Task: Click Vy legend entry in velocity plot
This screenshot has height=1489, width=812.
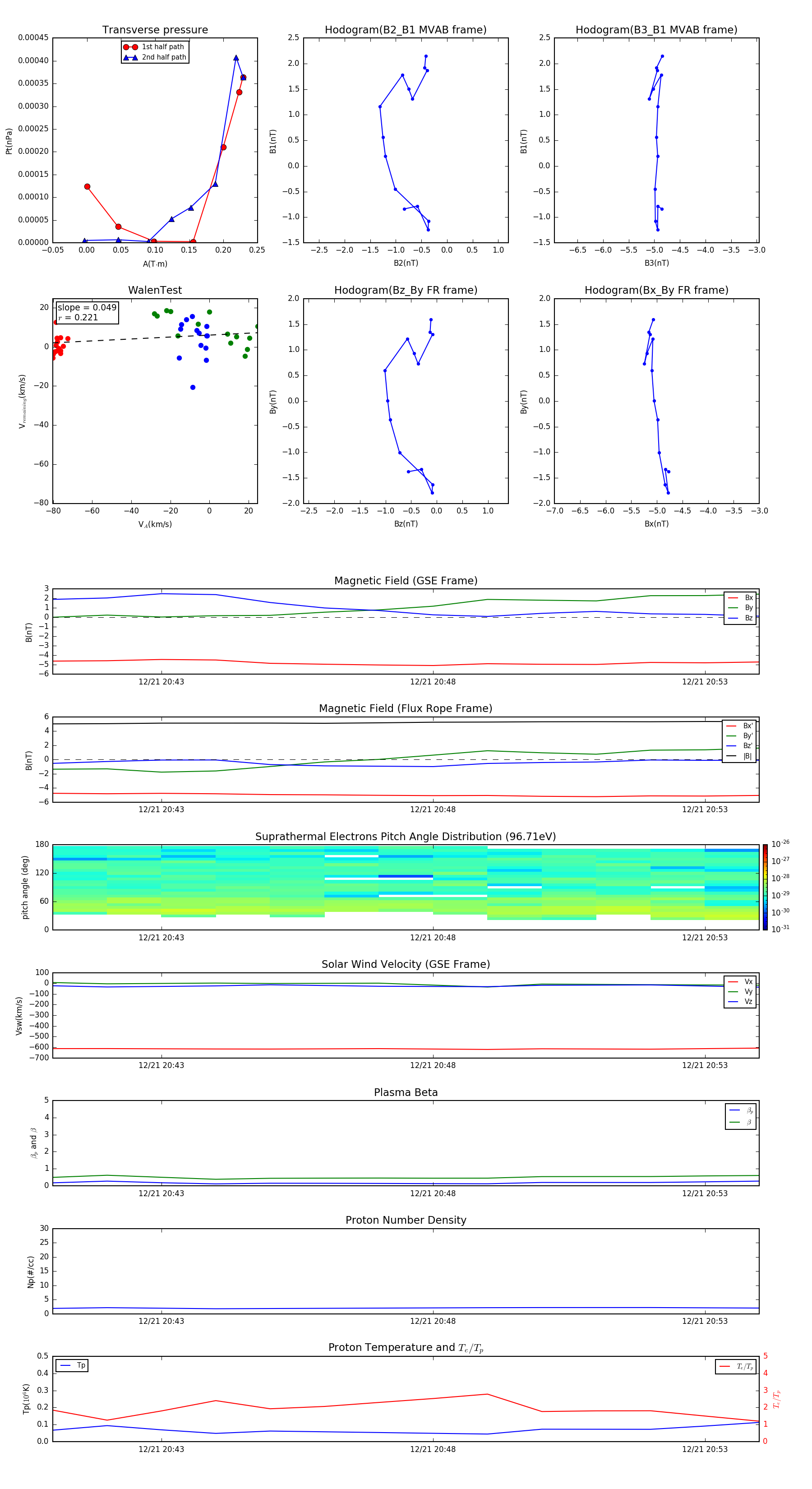Action: point(740,991)
